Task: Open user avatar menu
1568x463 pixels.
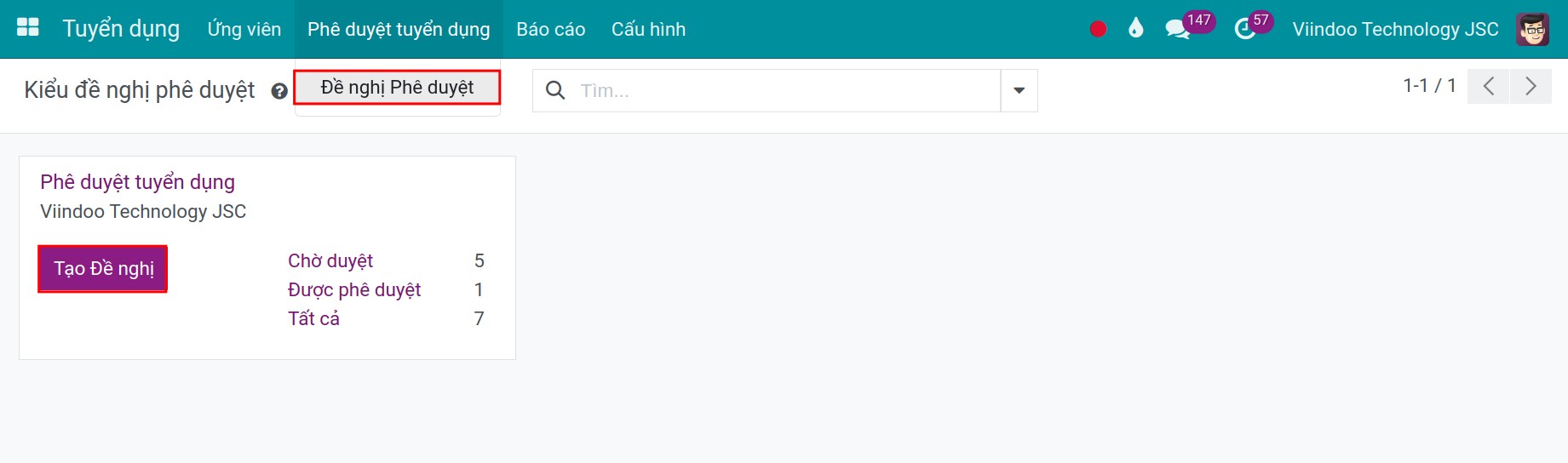Action: pyautogui.click(x=1532, y=29)
